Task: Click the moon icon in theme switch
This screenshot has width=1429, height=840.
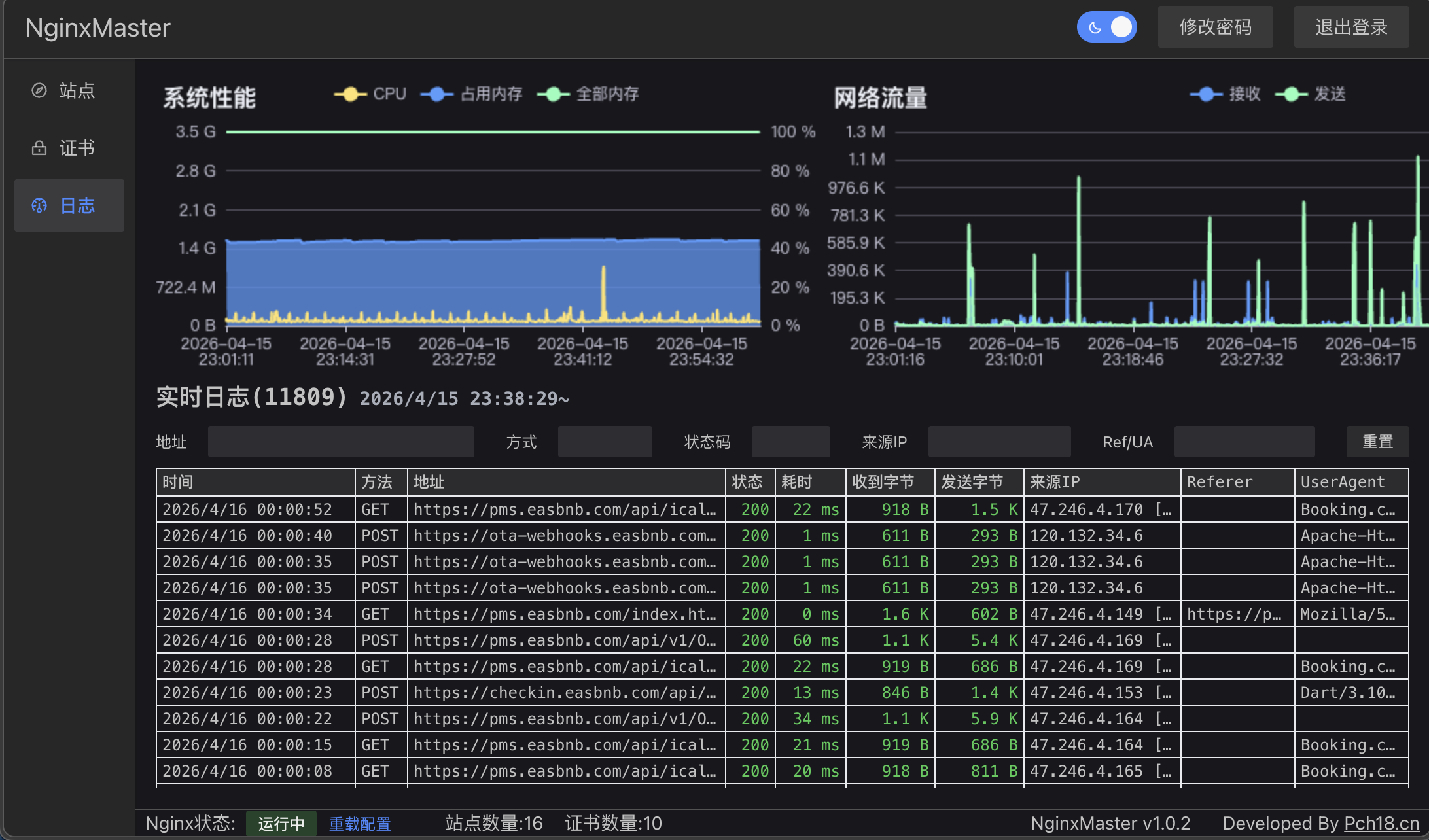Action: [x=1095, y=27]
